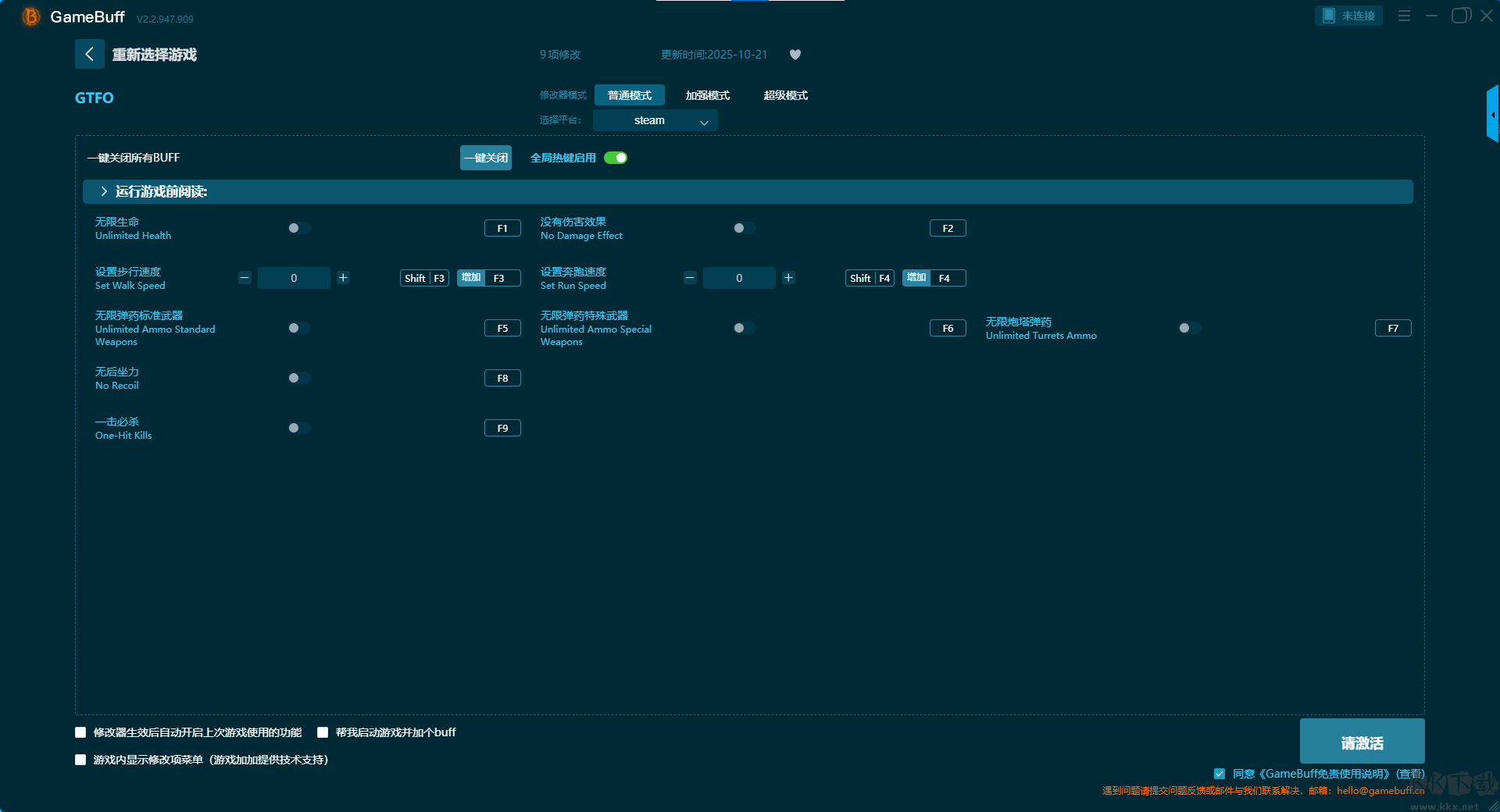The height and width of the screenshot is (812, 1500).
Task: Open the hamburger menu in title bar
Action: [x=1404, y=16]
